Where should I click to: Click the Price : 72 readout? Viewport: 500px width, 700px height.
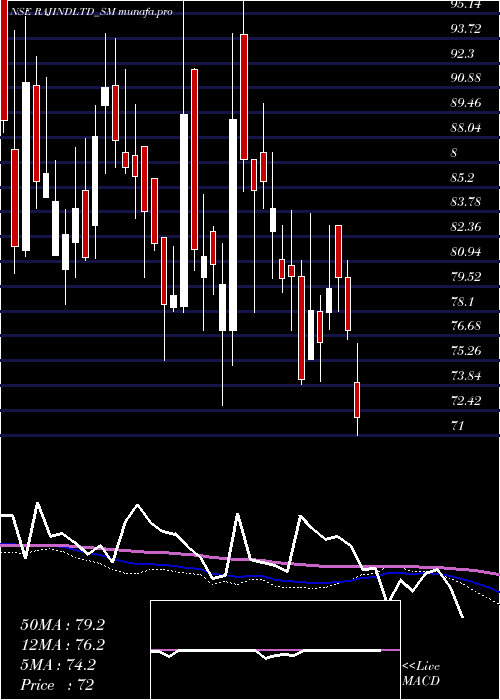click(58, 685)
